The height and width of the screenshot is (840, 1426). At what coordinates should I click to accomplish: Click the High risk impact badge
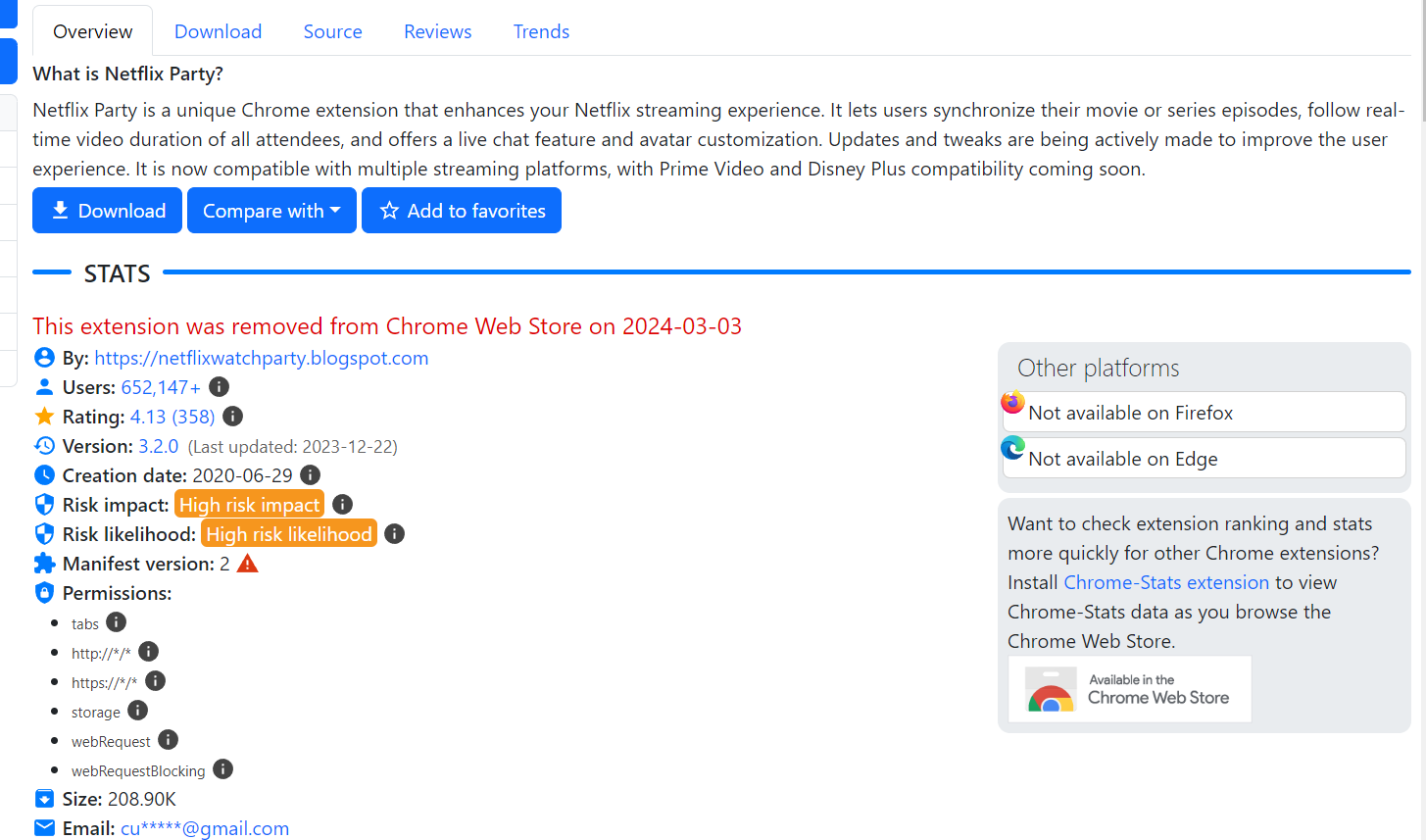(x=249, y=505)
